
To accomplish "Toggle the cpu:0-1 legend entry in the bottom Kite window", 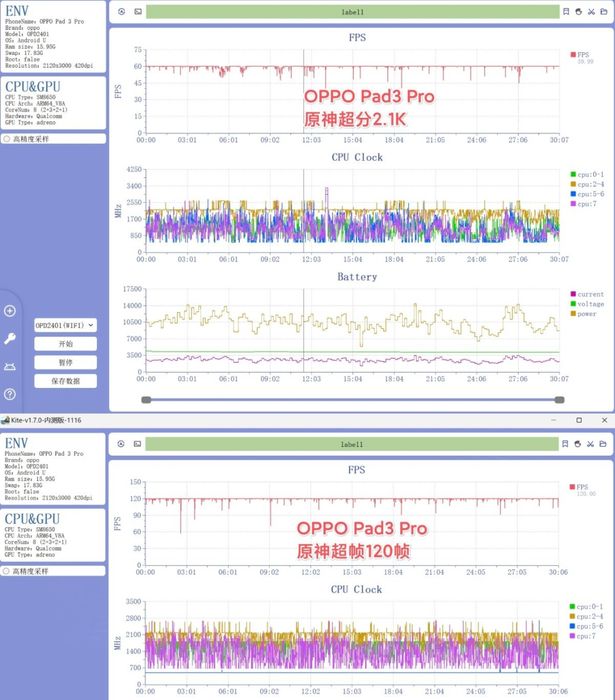I will (586, 606).
